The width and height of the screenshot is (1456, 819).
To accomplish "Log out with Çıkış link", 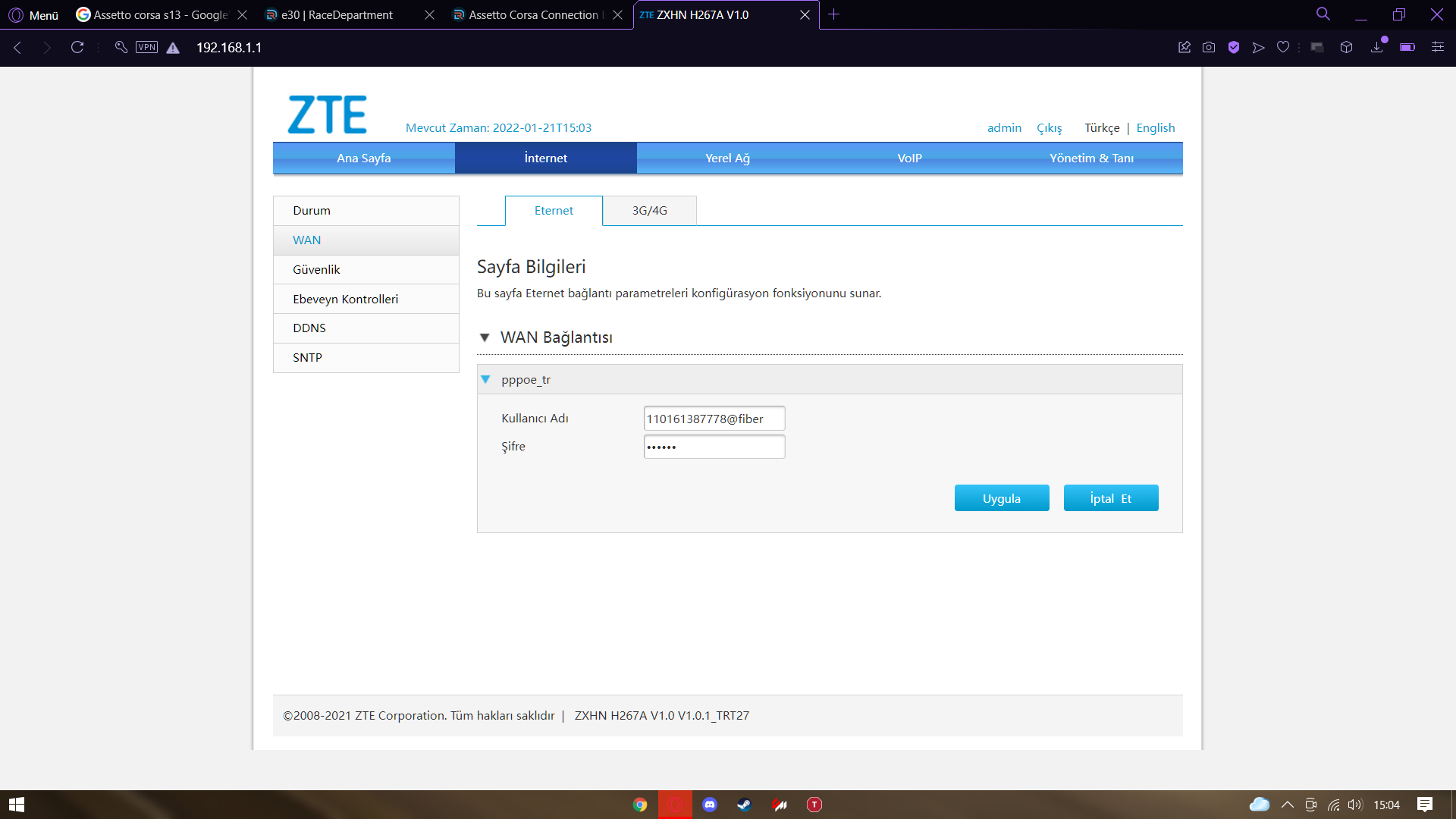I will (x=1050, y=127).
